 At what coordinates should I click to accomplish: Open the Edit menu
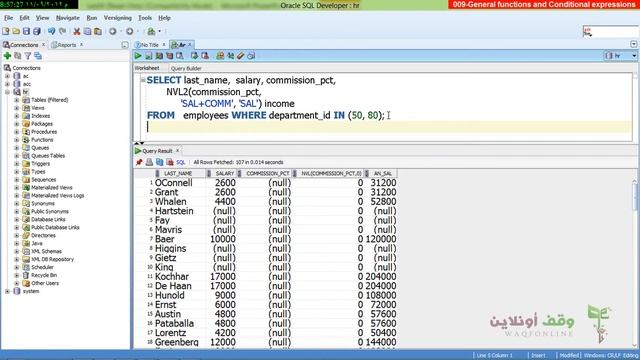(24, 18)
